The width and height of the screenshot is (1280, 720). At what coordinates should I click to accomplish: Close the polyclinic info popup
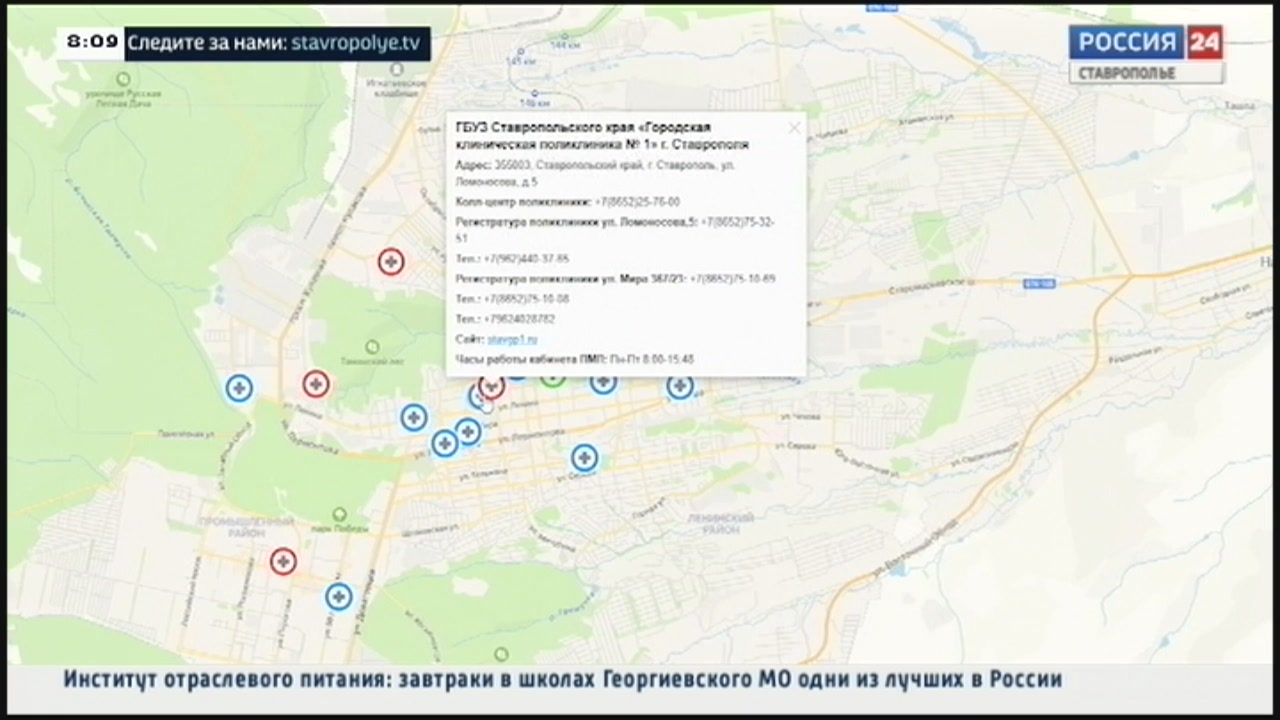(x=795, y=127)
